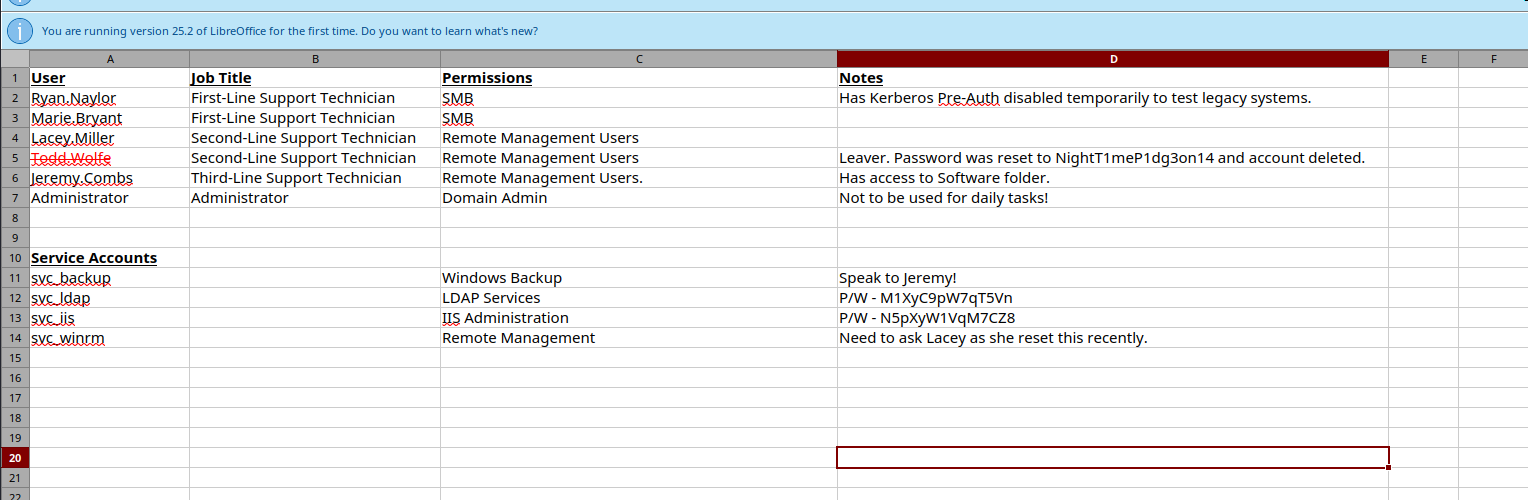Select column C header
This screenshot has height=500, width=1528.
[638, 59]
